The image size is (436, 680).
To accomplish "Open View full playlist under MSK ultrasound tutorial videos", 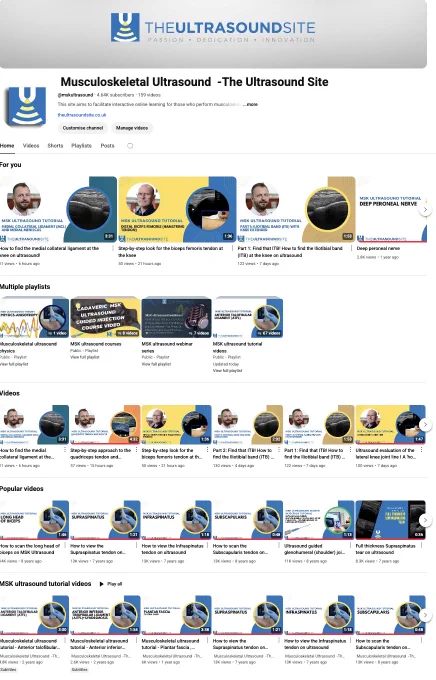I will tap(227, 370).
